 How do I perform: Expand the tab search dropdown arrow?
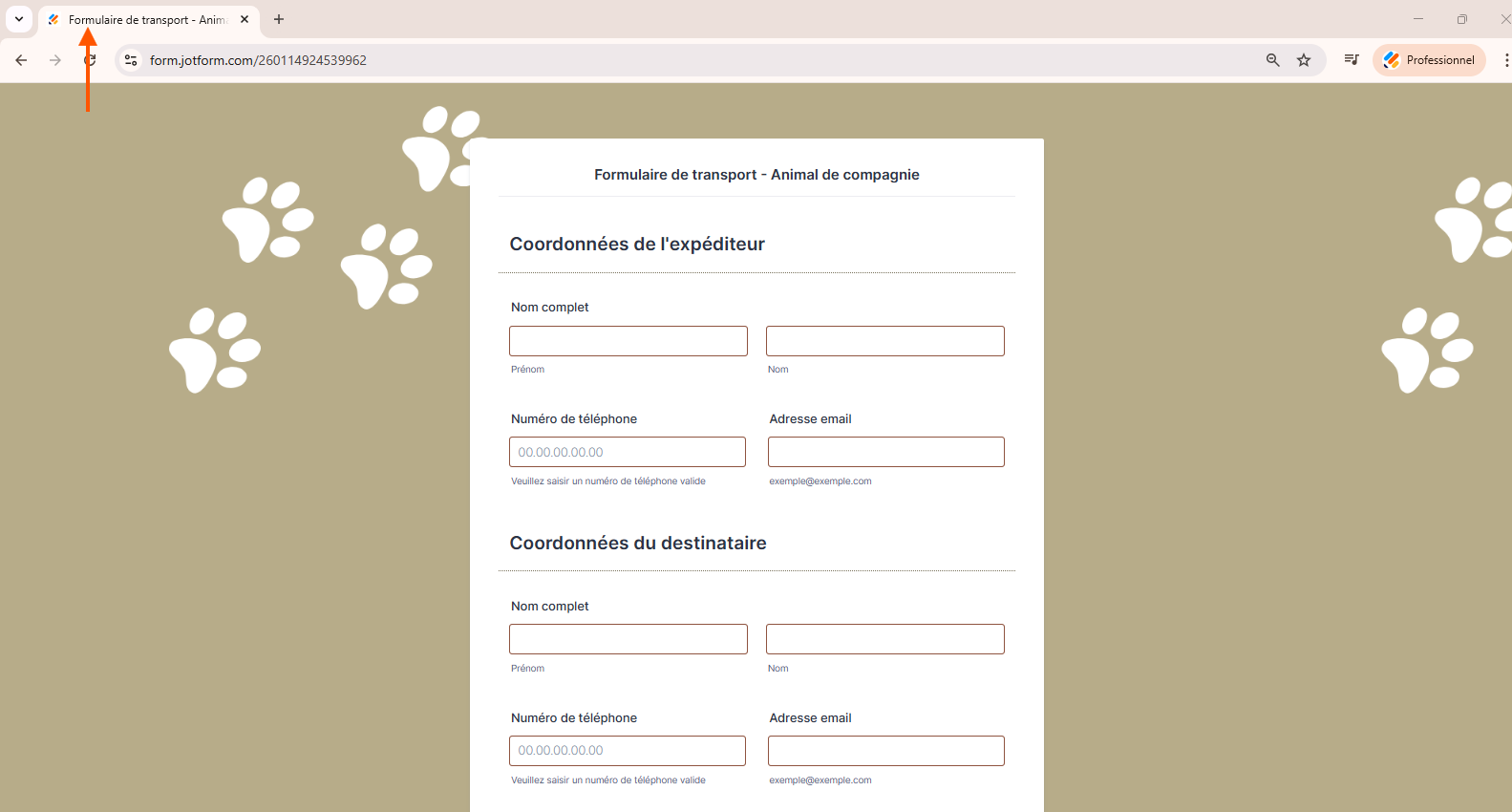[19, 19]
